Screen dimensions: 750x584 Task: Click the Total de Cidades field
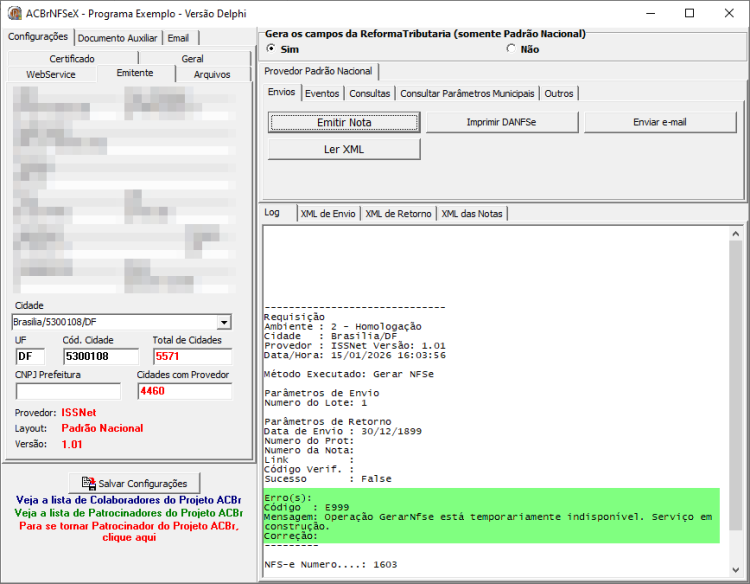pyautogui.click(x=193, y=356)
